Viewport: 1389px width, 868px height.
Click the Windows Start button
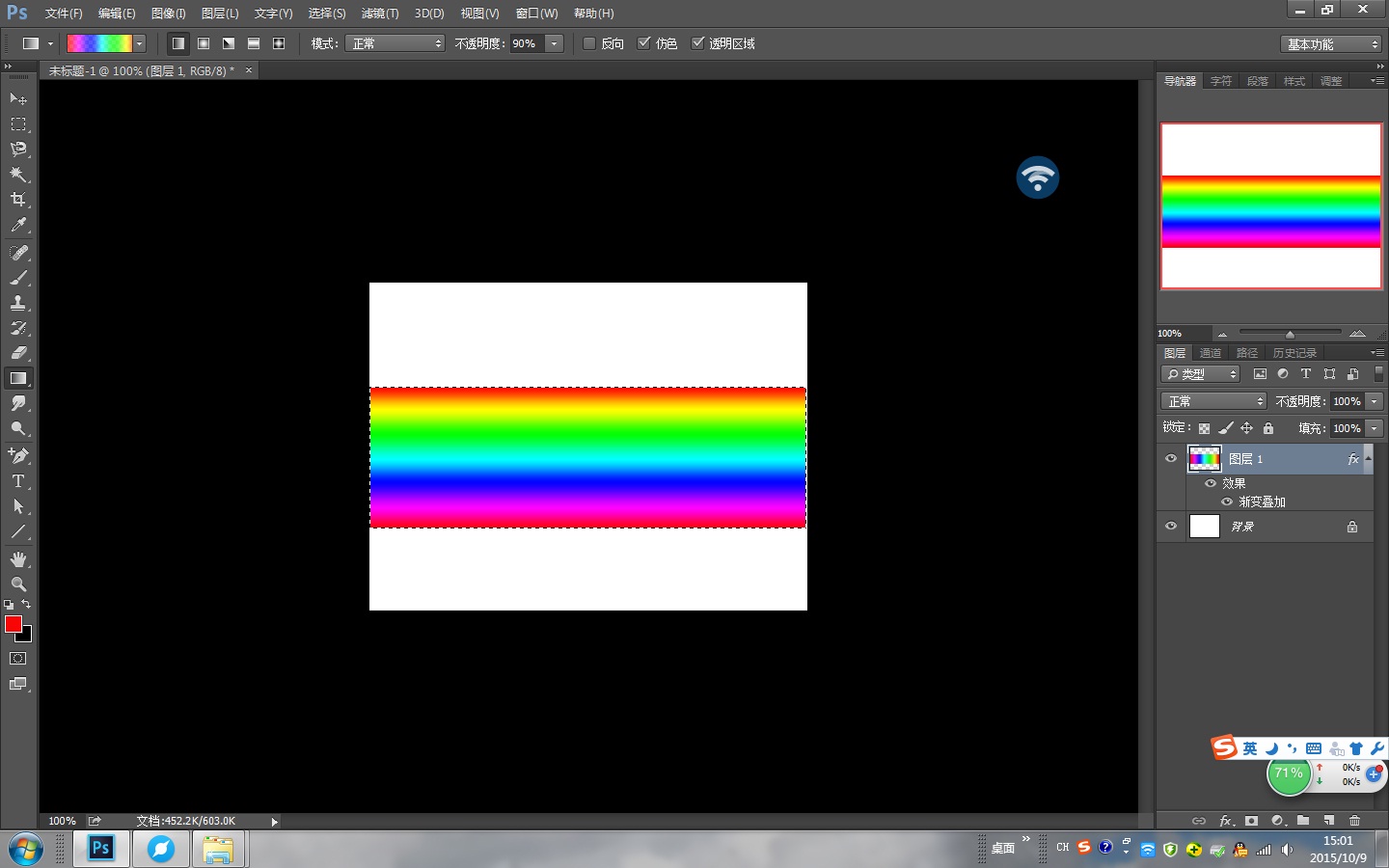tap(26, 849)
